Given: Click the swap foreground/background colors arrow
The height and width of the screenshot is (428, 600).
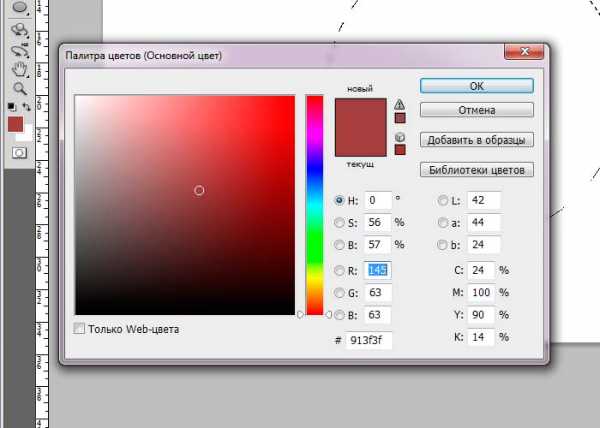Looking at the screenshot, I should pos(25,105).
